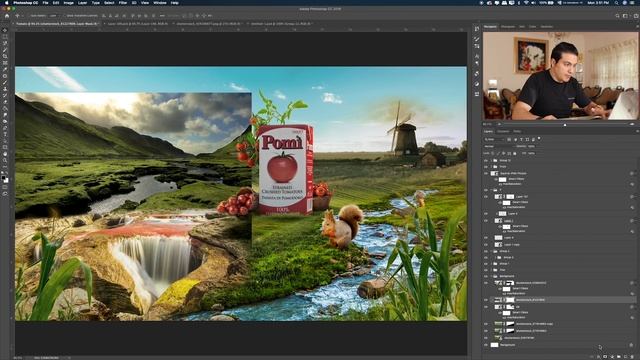Open the layer filter Kind dropdown

point(494,140)
